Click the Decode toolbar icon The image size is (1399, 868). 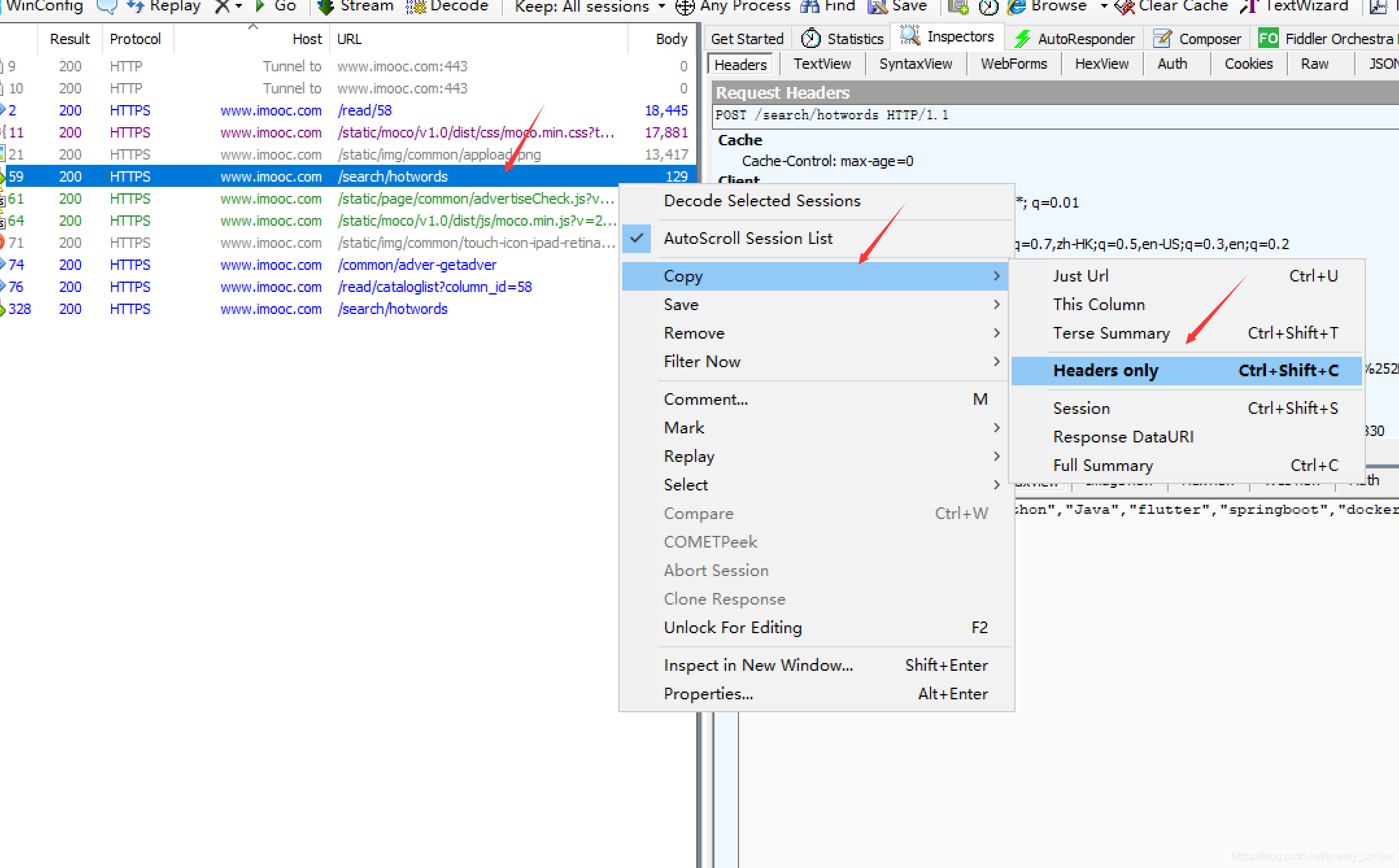tap(416, 6)
